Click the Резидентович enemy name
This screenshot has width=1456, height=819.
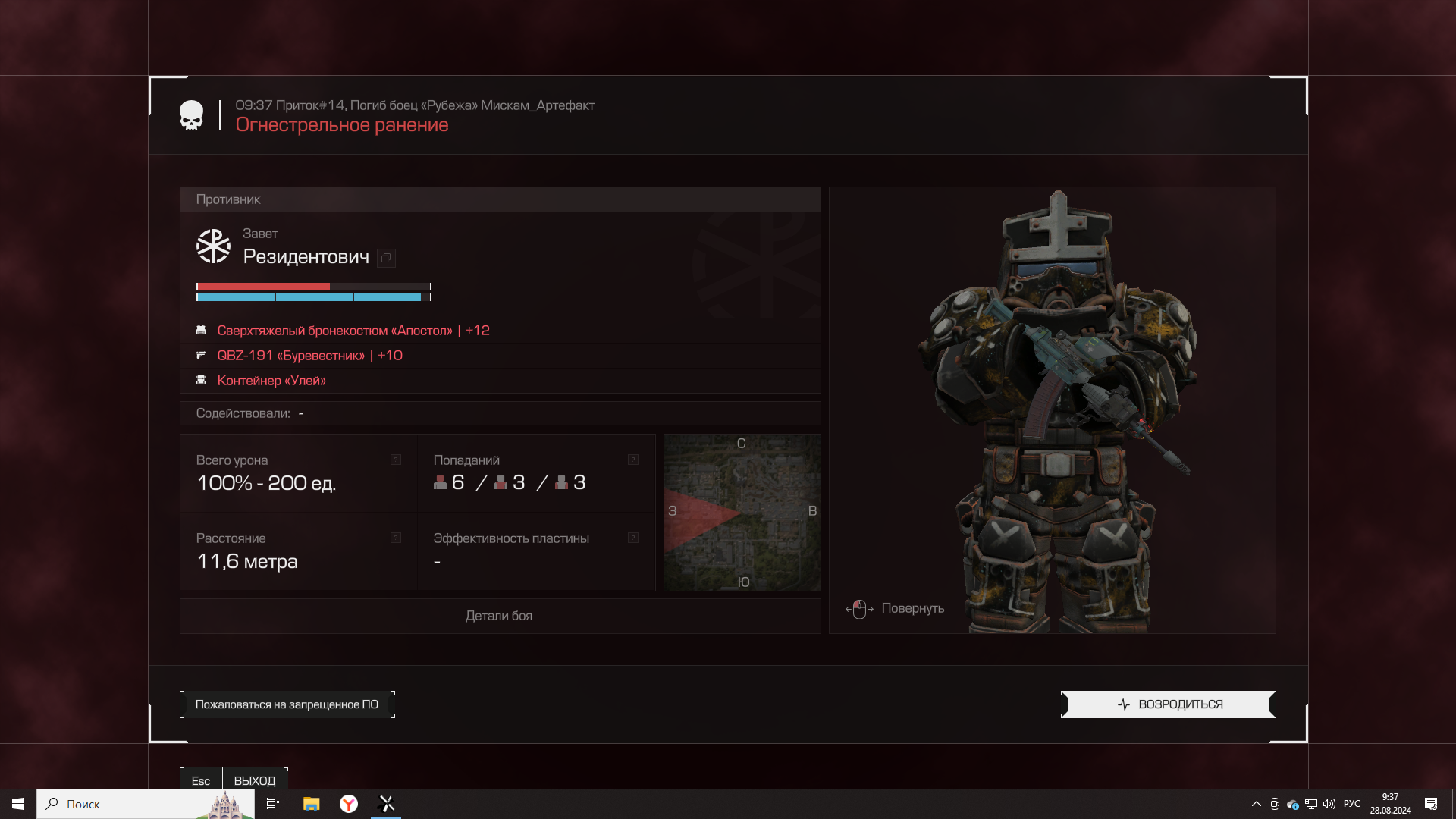coord(306,257)
